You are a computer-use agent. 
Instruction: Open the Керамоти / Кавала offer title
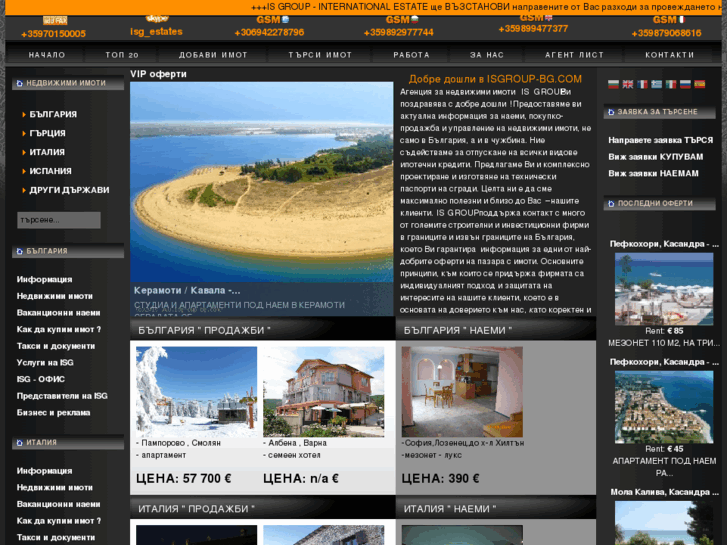coord(187,291)
